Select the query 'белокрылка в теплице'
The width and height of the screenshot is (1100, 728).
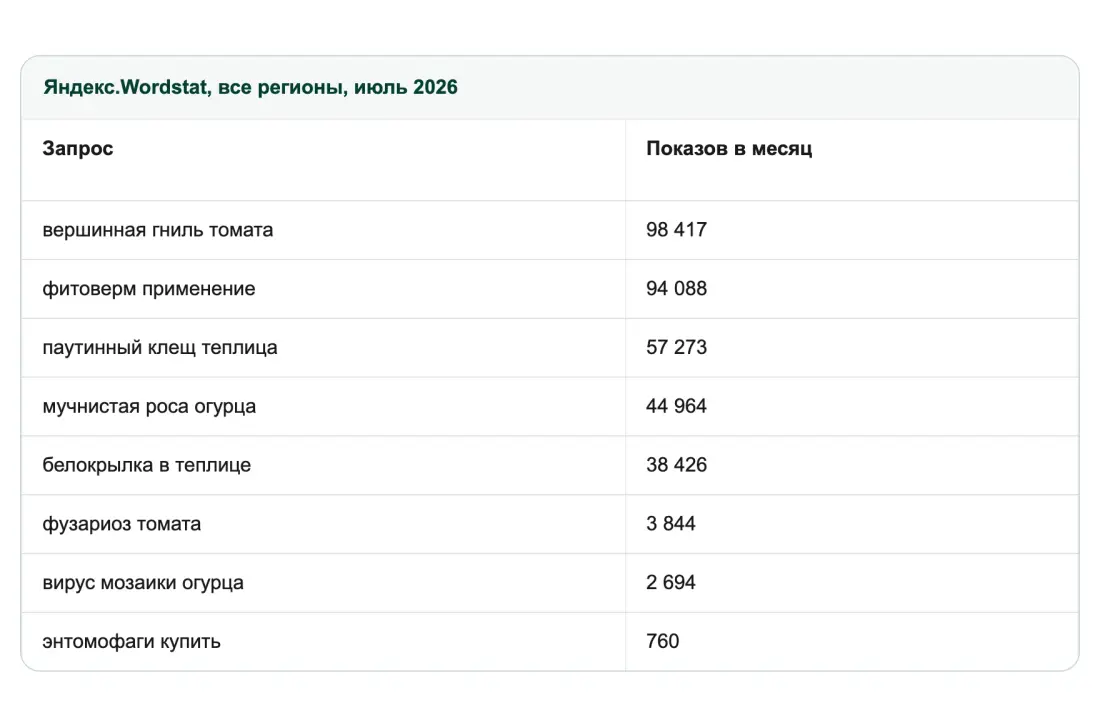147,465
